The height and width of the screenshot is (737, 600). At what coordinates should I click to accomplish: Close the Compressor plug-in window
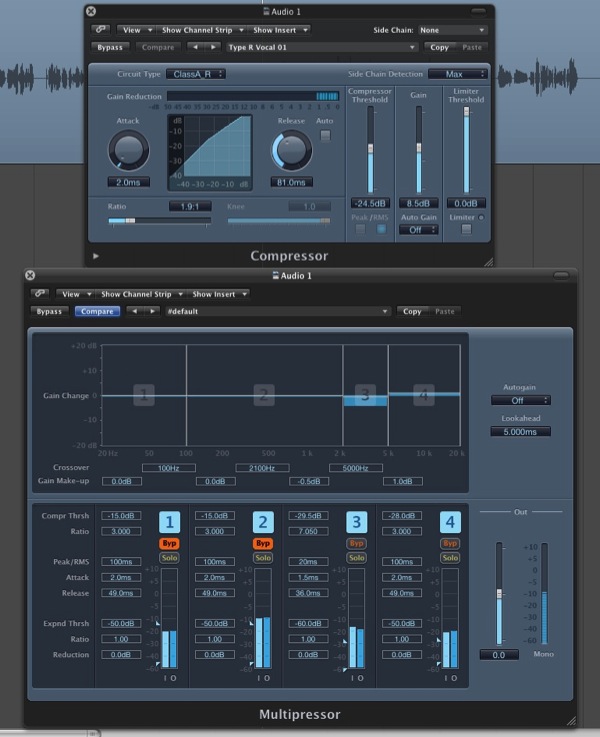tap(91, 11)
